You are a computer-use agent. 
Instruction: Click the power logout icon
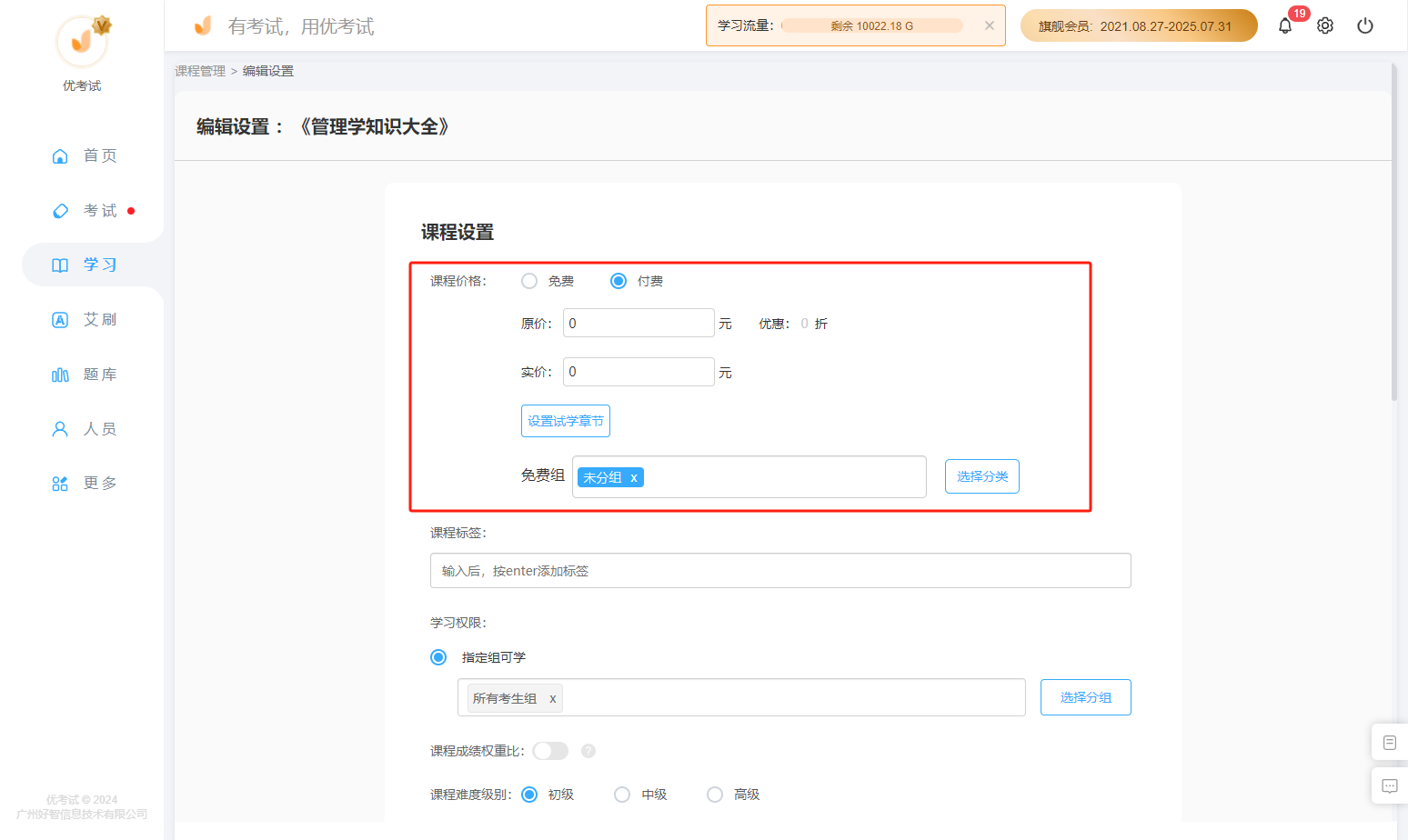(1365, 25)
